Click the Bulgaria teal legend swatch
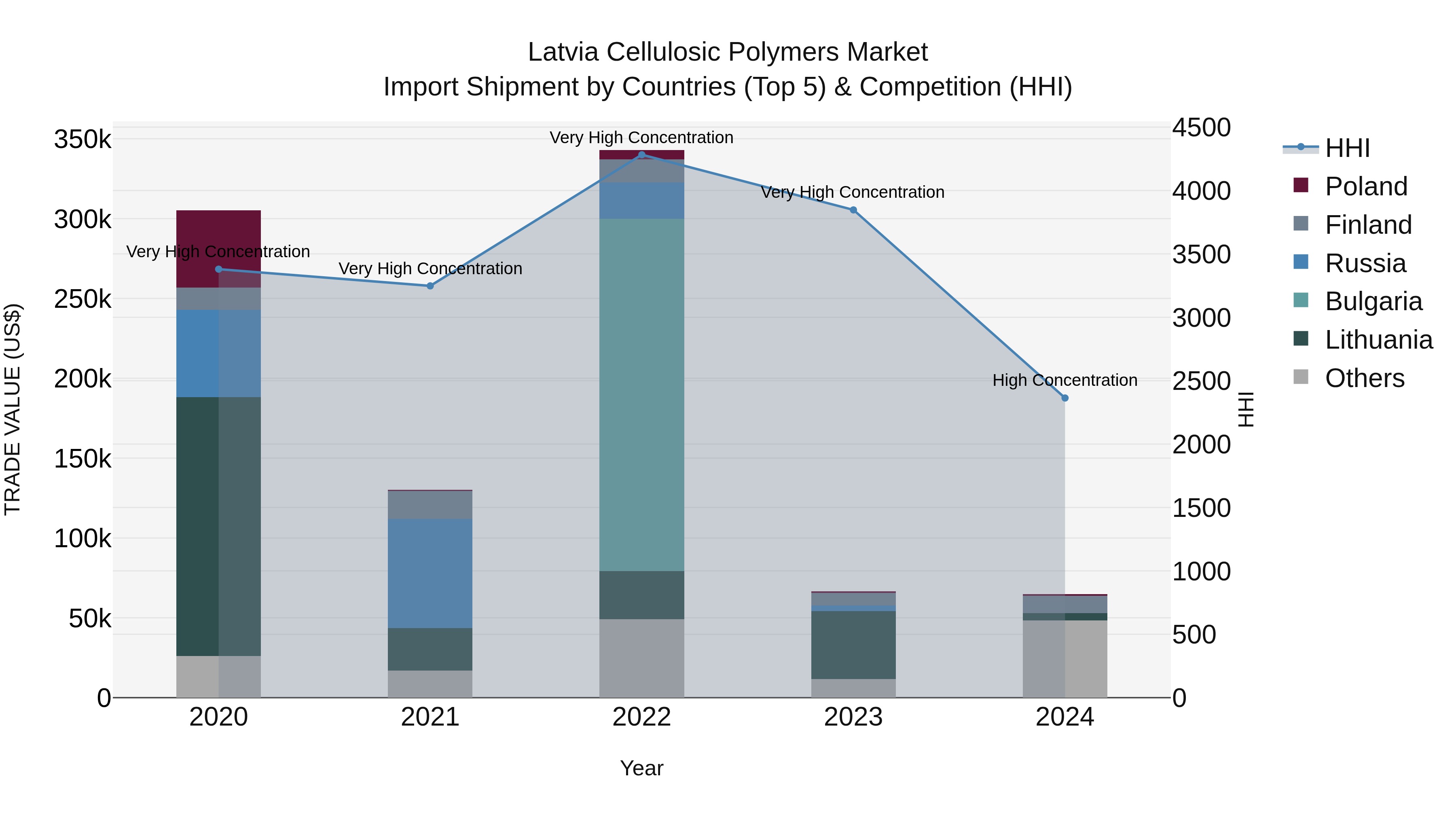Screen dimensions: 1456x819 [1301, 300]
